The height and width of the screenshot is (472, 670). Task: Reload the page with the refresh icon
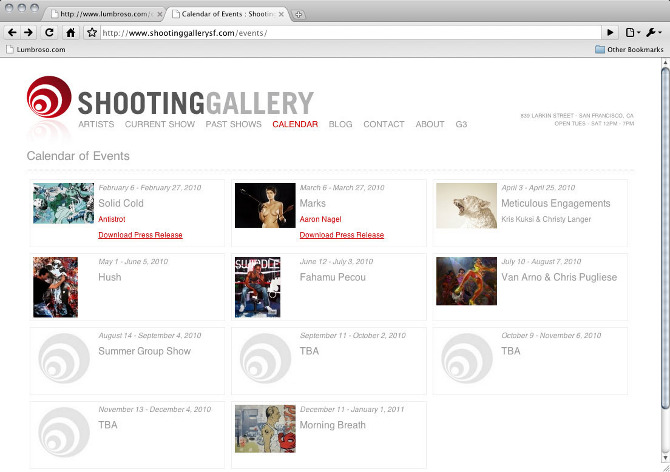click(49, 32)
